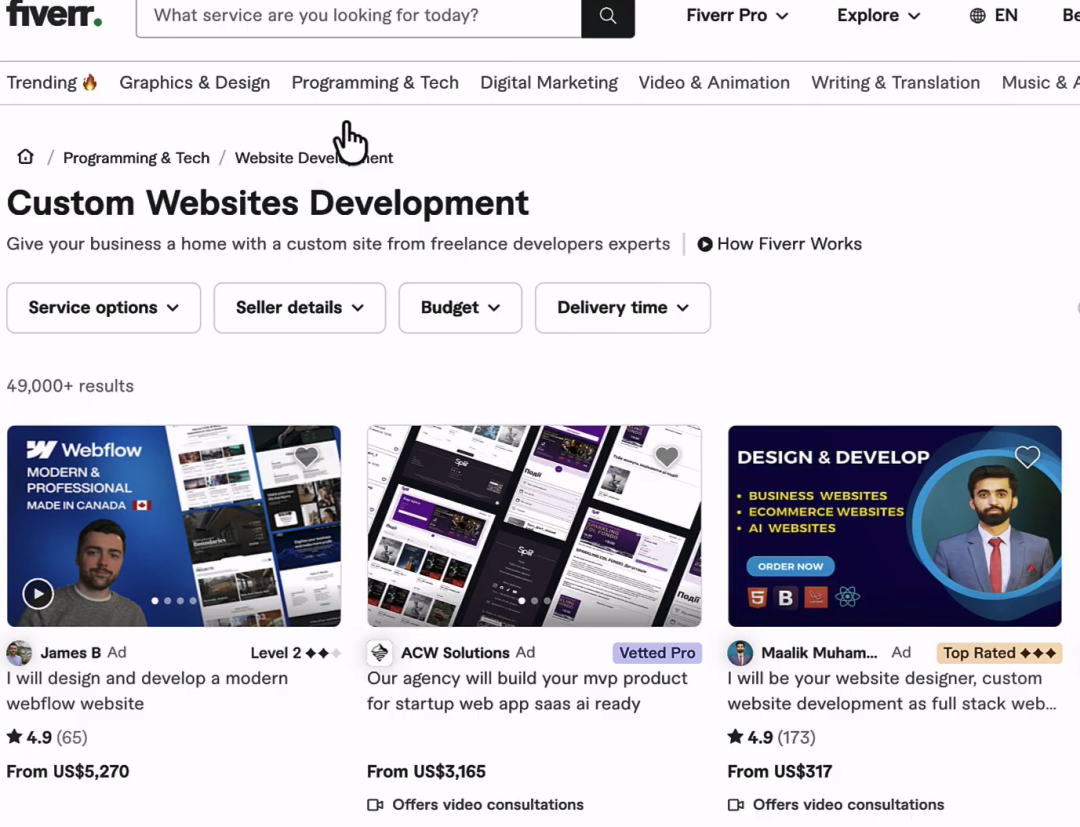Click the globe language icon
The image size is (1080, 827).
[x=977, y=16]
